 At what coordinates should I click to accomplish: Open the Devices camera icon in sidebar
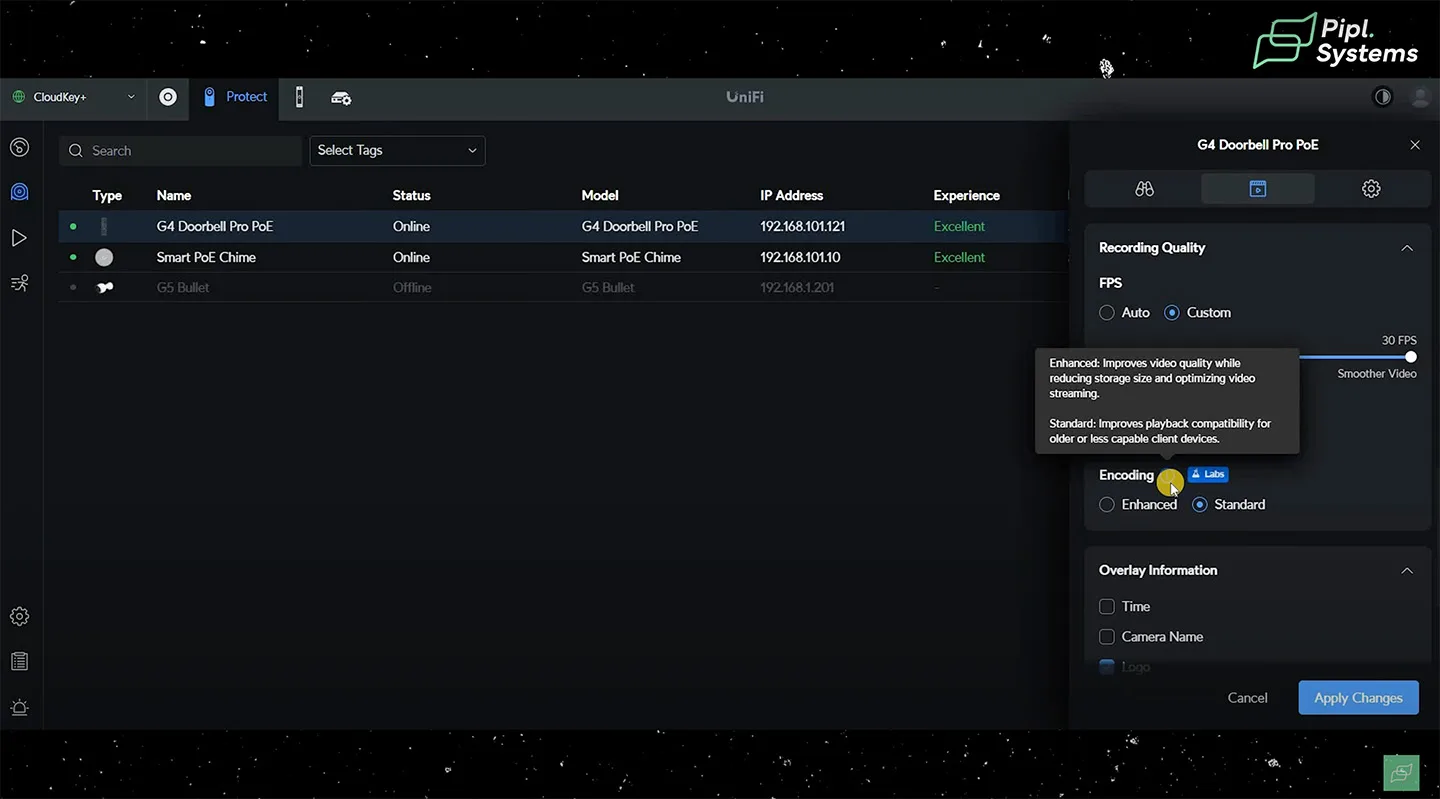(19, 192)
